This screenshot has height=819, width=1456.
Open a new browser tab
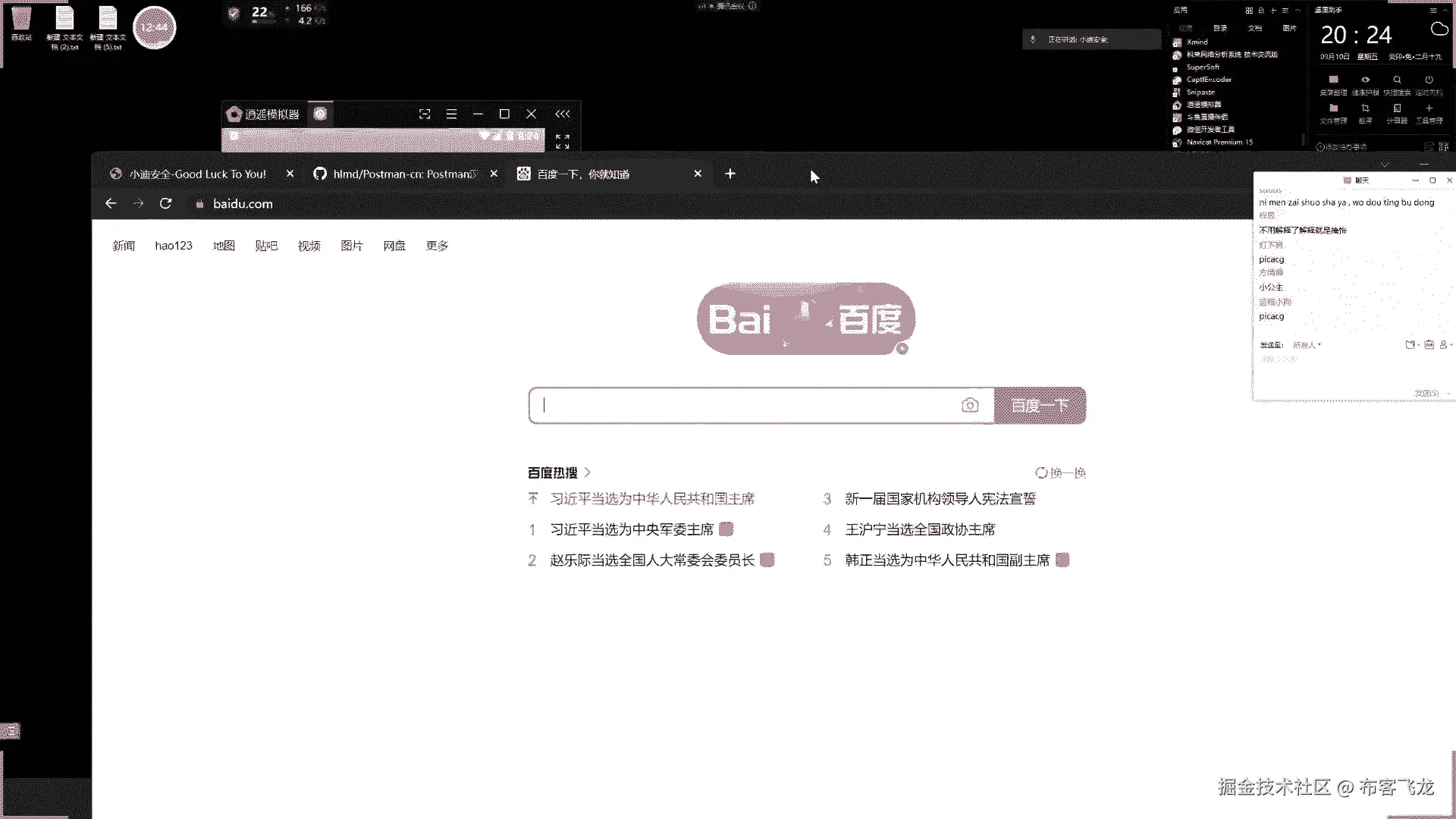click(x=730, y=174)
